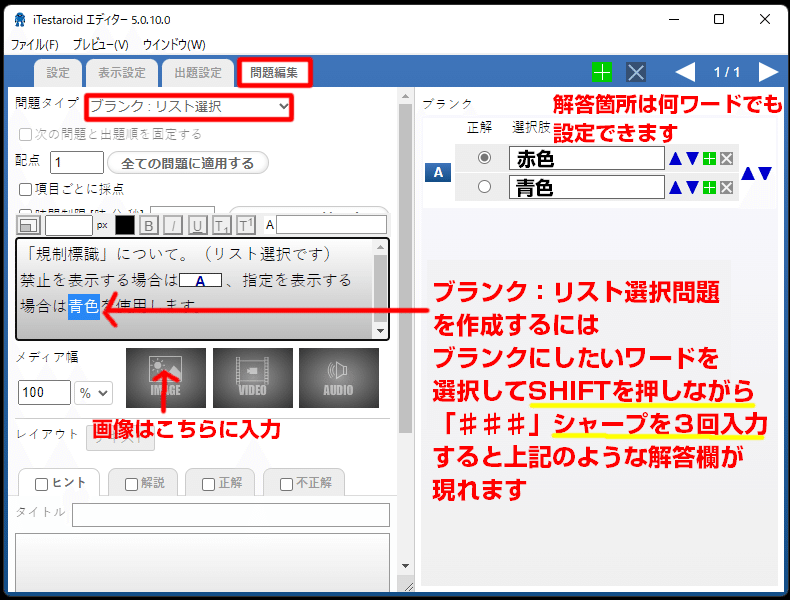Mark 青色 as the correct answer
Image resolution: width=790 pixels, height=600 pixels.
coord(484,186)
